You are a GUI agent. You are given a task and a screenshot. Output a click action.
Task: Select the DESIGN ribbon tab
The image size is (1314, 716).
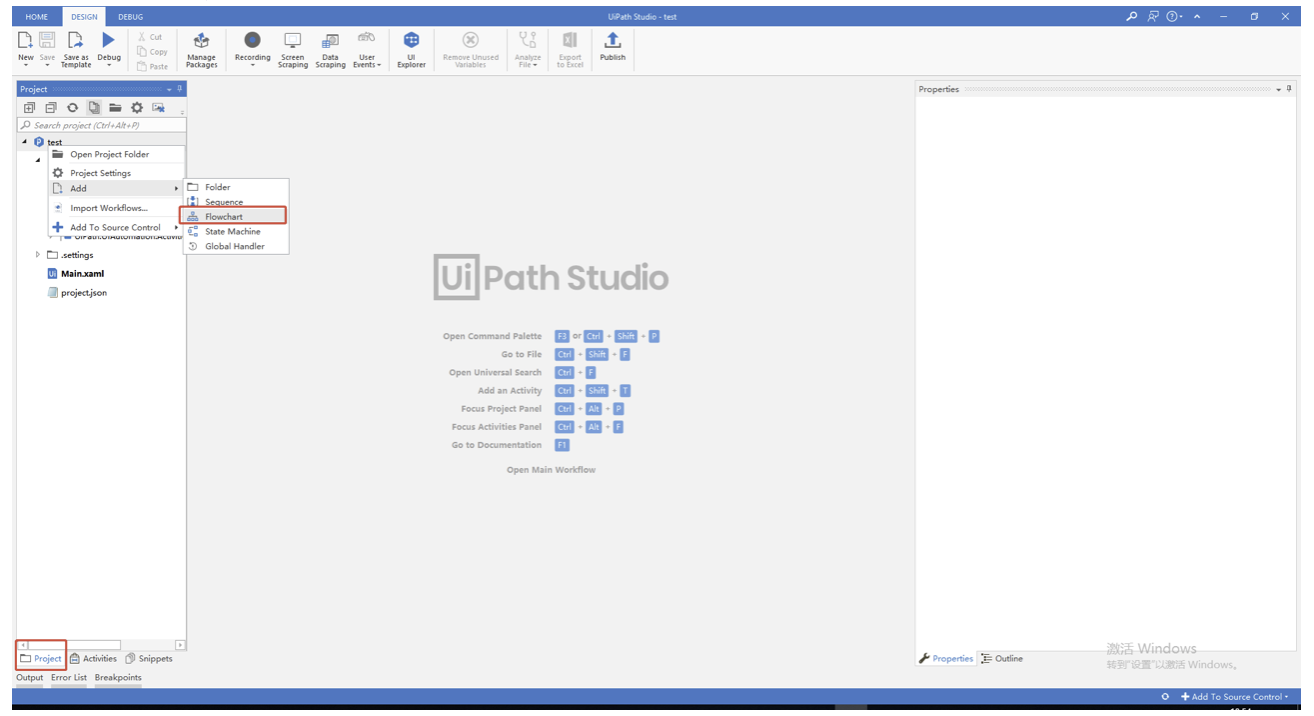pyautogui.click(x=84, y=17)
